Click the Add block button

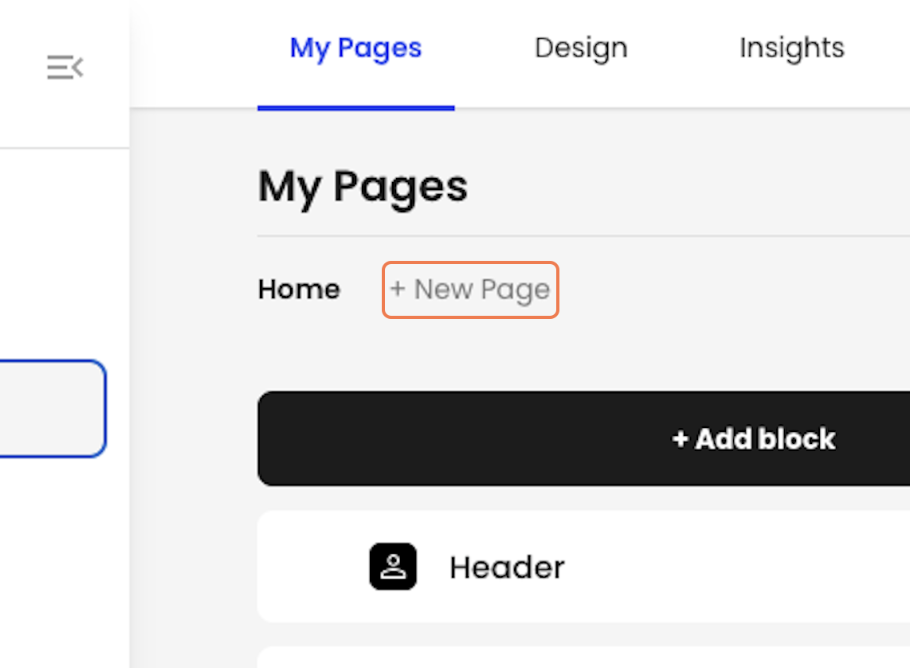[x=584, y=439]
